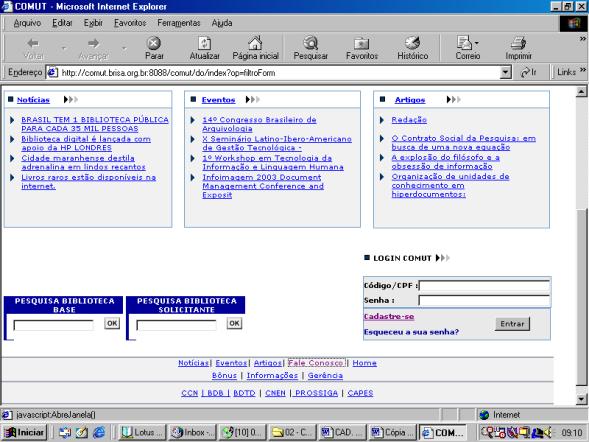The width and height of the screenshot is (589, 442).
Task: Open footer Informações link
Action: tap(272, 376)
